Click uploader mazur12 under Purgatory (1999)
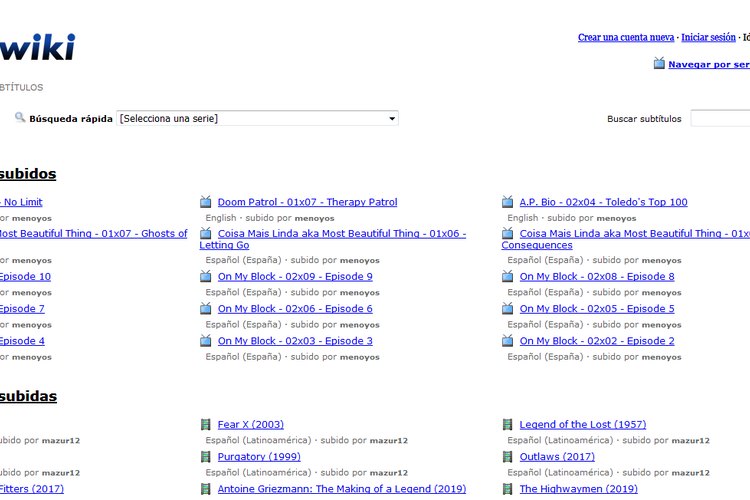 coord(388,473)
